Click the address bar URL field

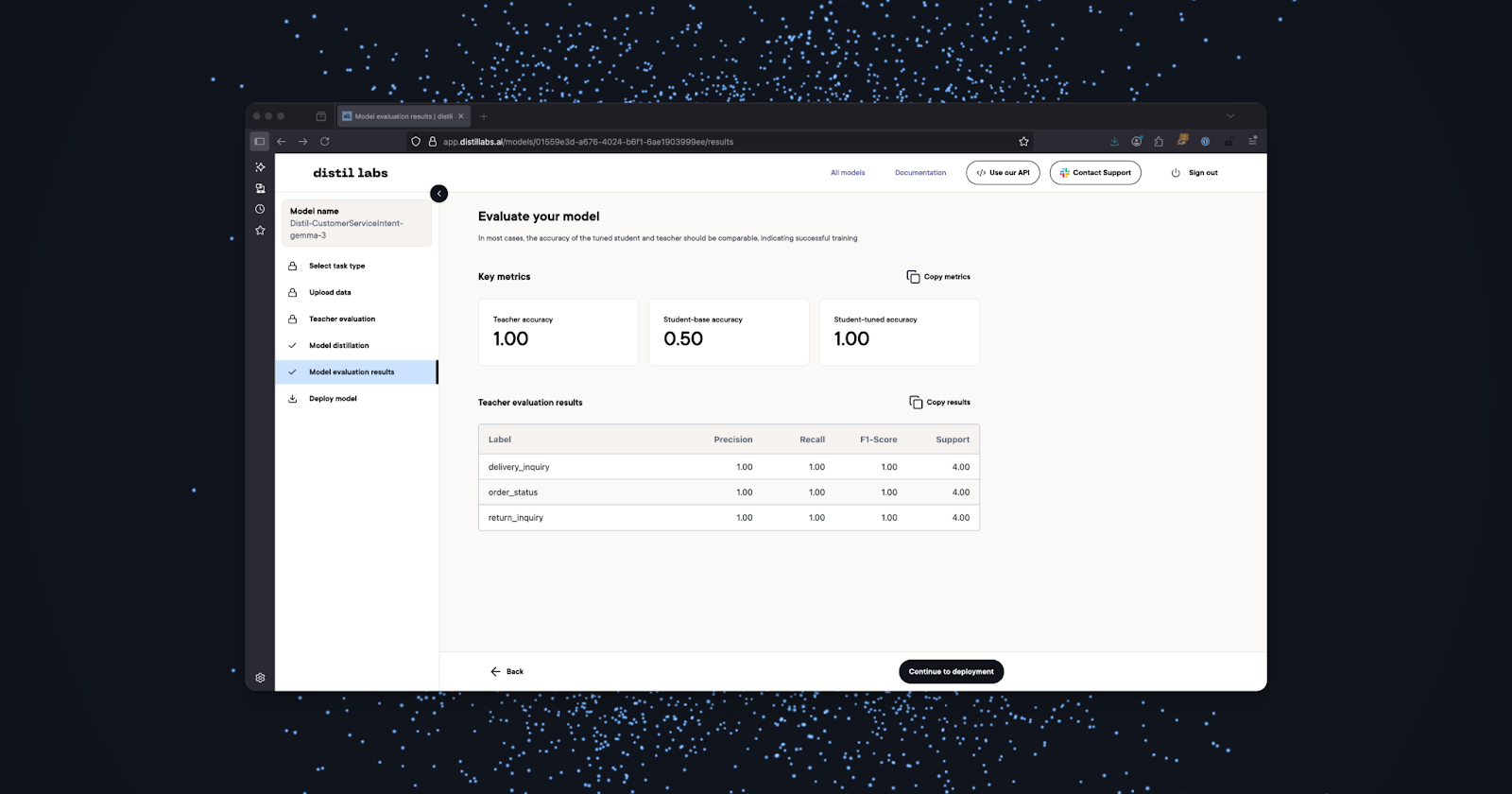point(718,142)
